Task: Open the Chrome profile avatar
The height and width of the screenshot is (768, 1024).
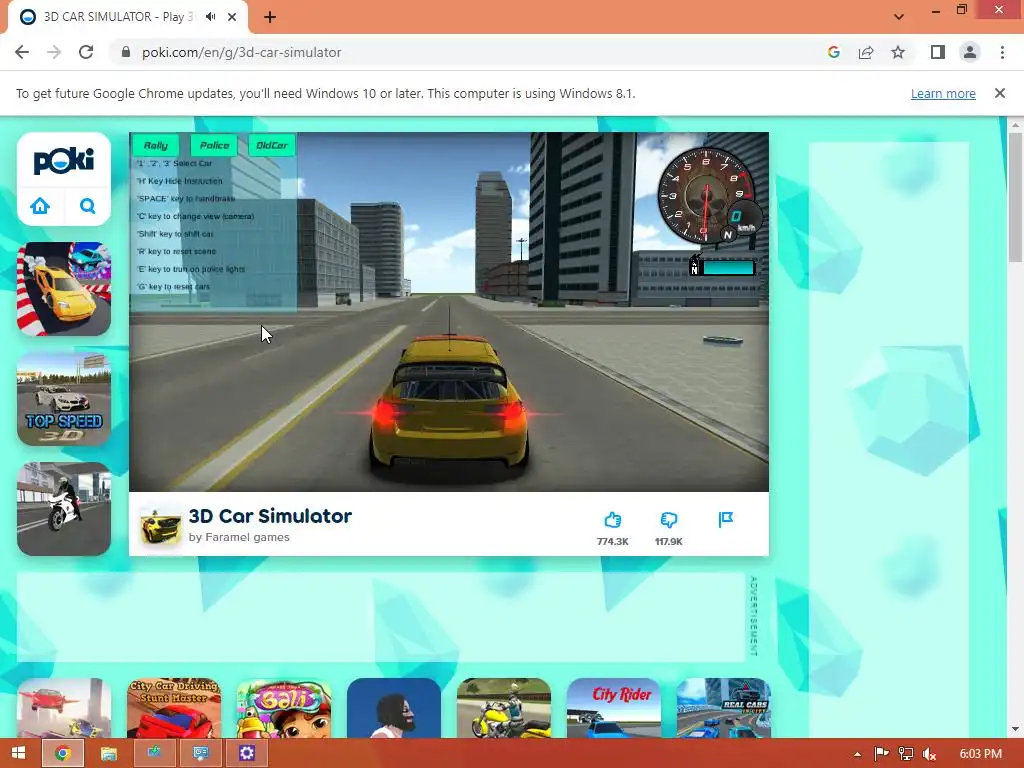Action: (970, 52)
